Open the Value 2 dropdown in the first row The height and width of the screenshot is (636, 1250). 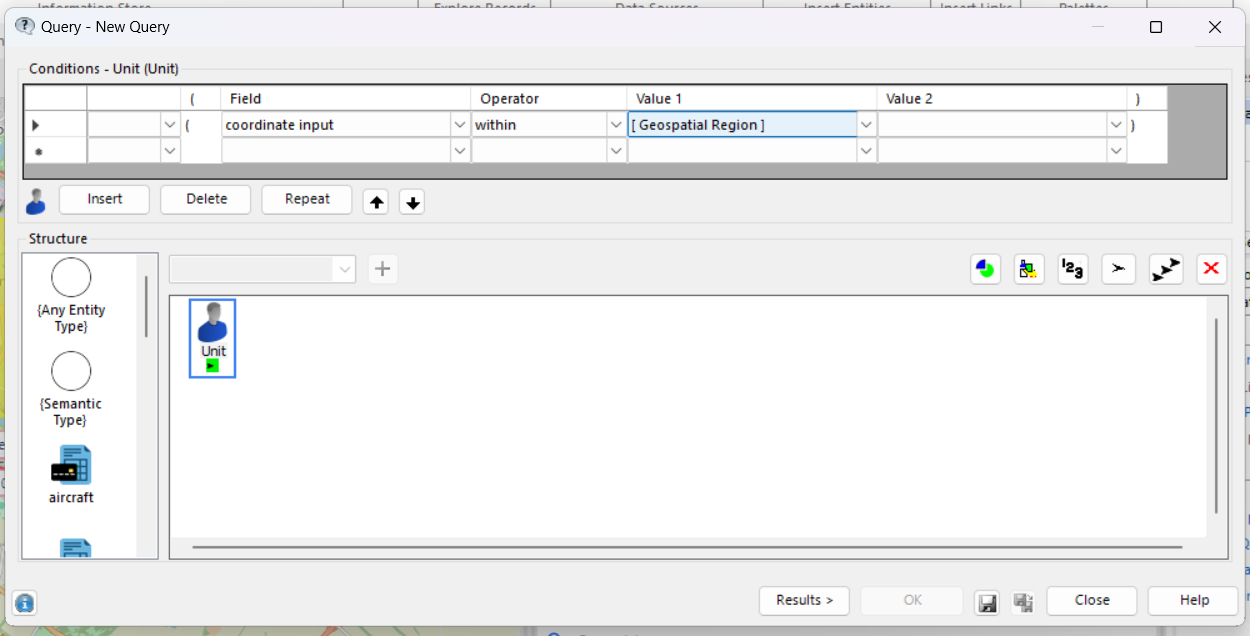point(1116,125)
